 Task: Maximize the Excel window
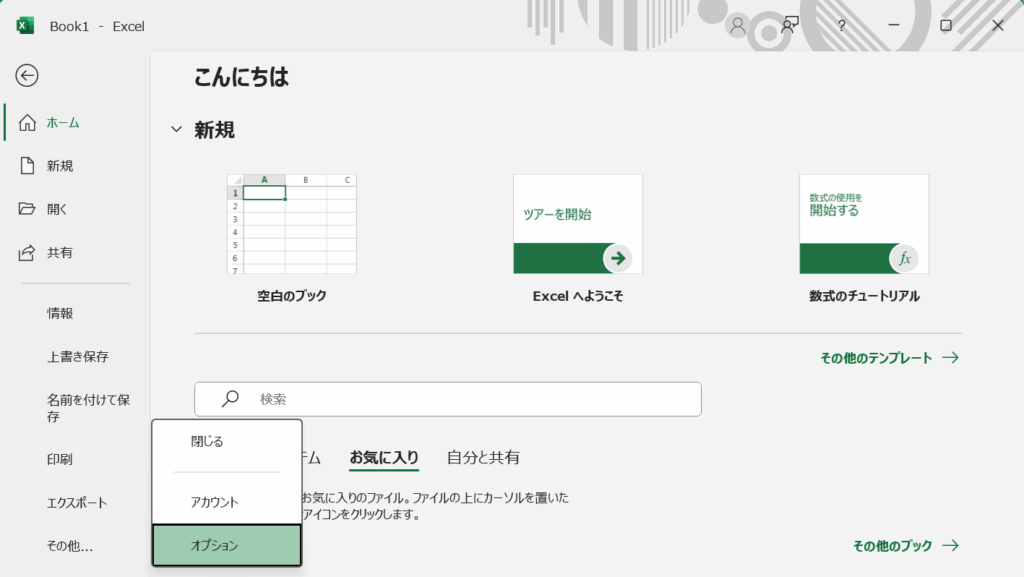coord(946,25)
